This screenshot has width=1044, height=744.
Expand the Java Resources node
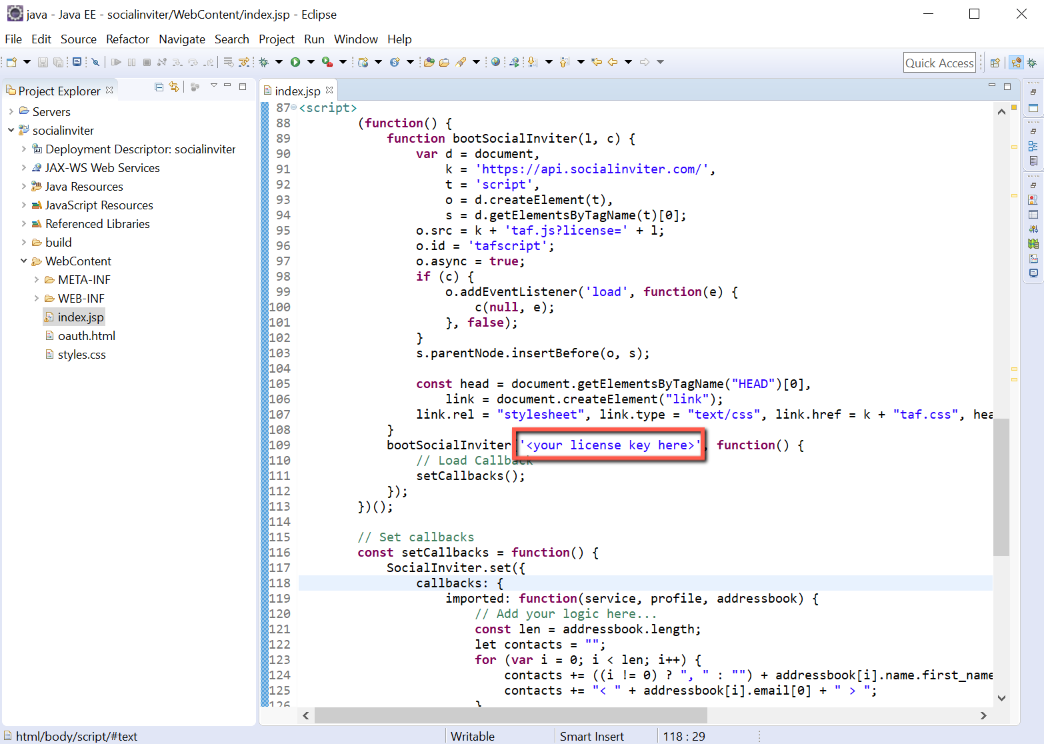pos(24,186)
